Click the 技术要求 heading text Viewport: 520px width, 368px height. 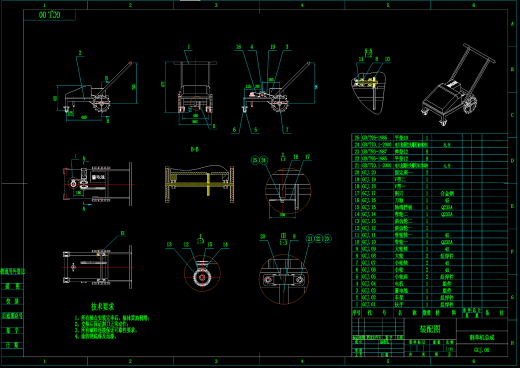tap(103, 306)
